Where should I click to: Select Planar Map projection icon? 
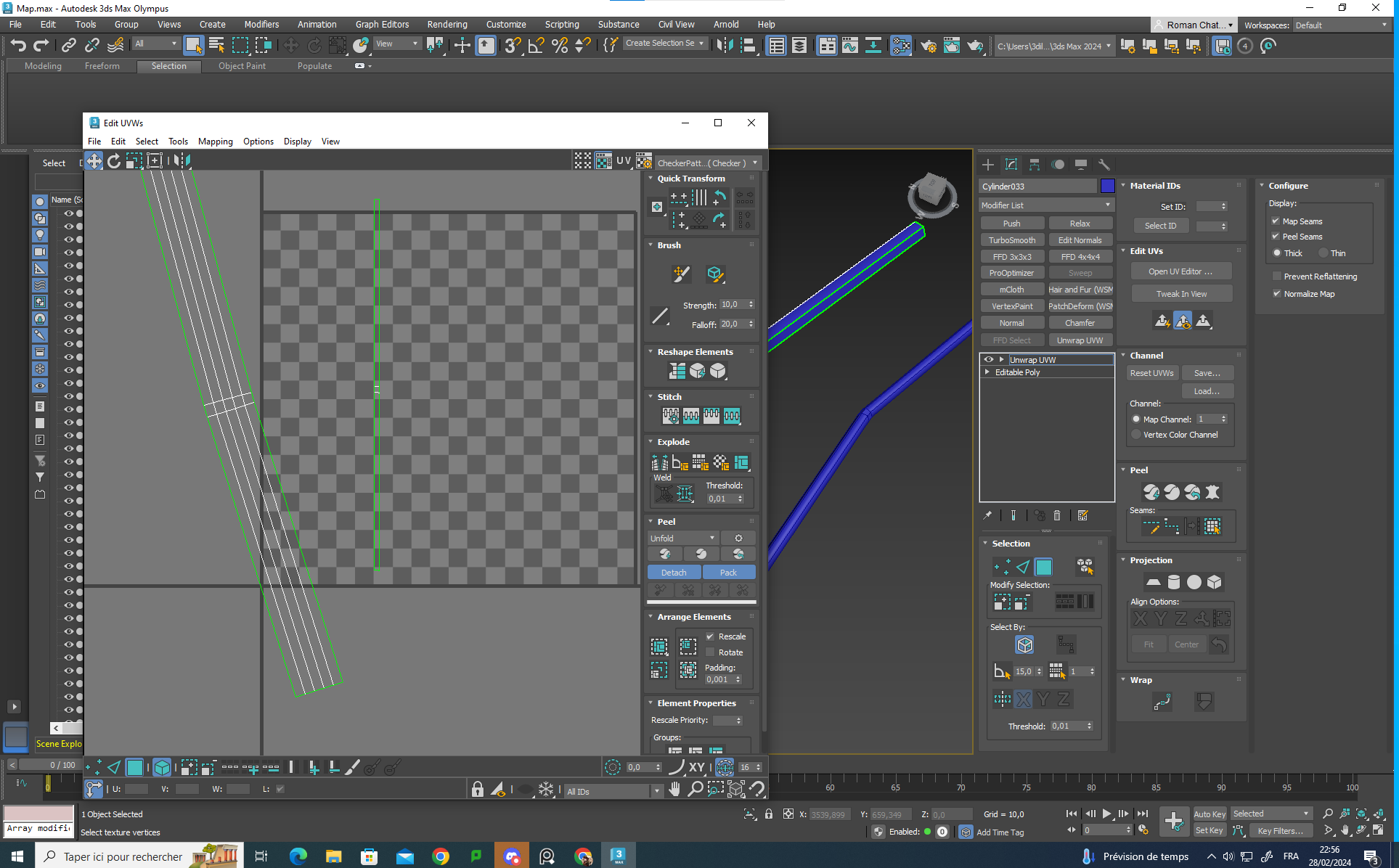click(x=1153, y=582)
